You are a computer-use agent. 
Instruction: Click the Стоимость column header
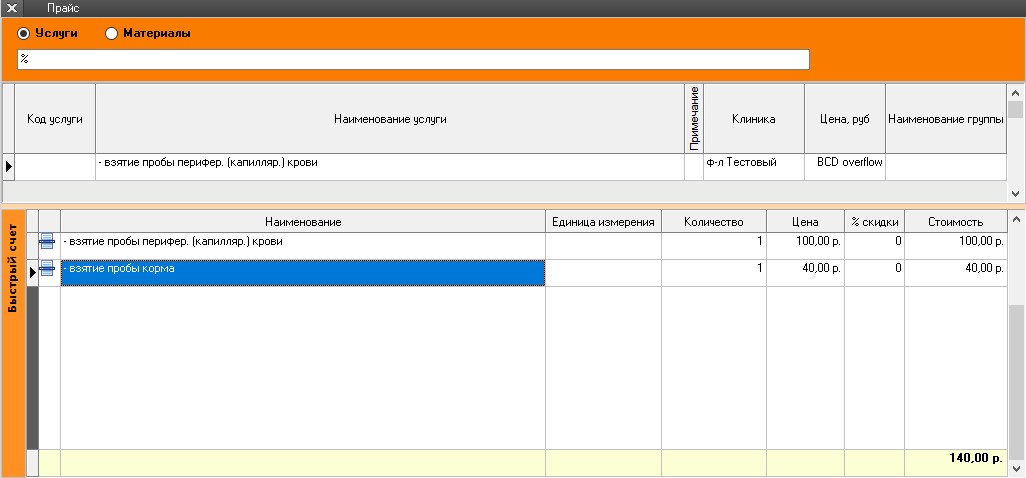(x=955, y=222)
